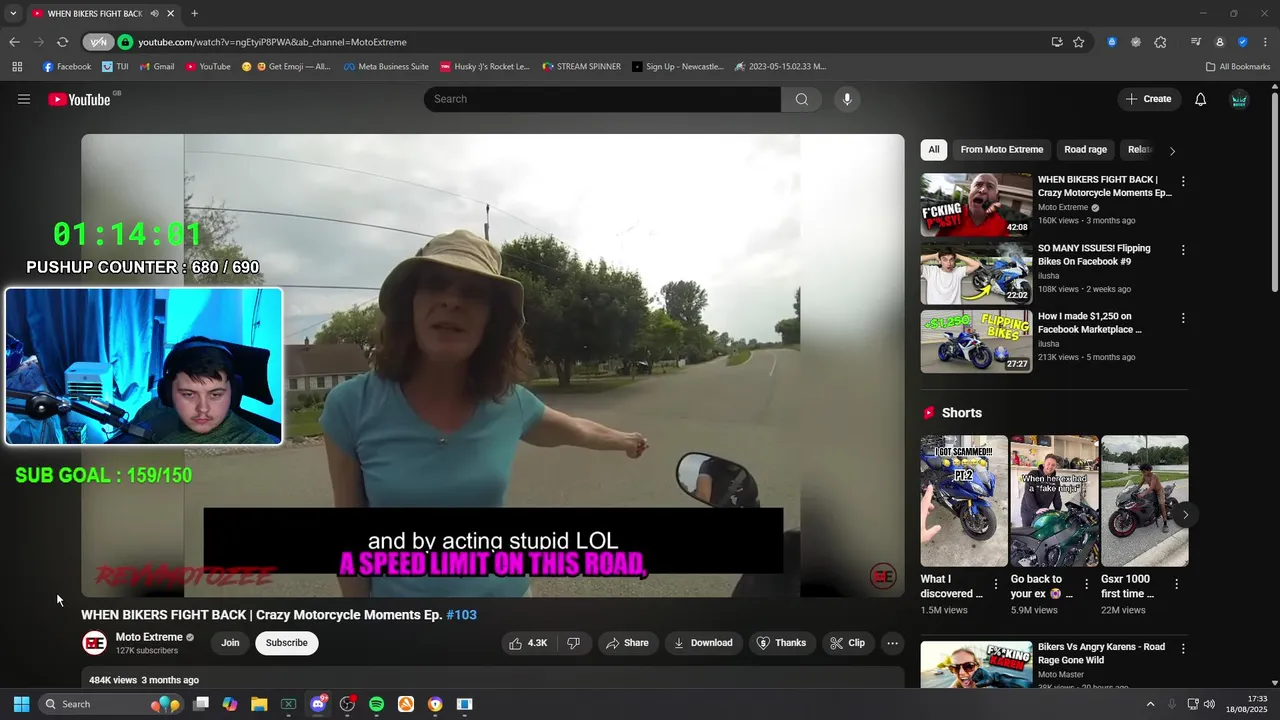The height and width of the screenshot is (720, 1280).
Task: Show hidden system tray icons
Action: click(x=1150, y=704)
